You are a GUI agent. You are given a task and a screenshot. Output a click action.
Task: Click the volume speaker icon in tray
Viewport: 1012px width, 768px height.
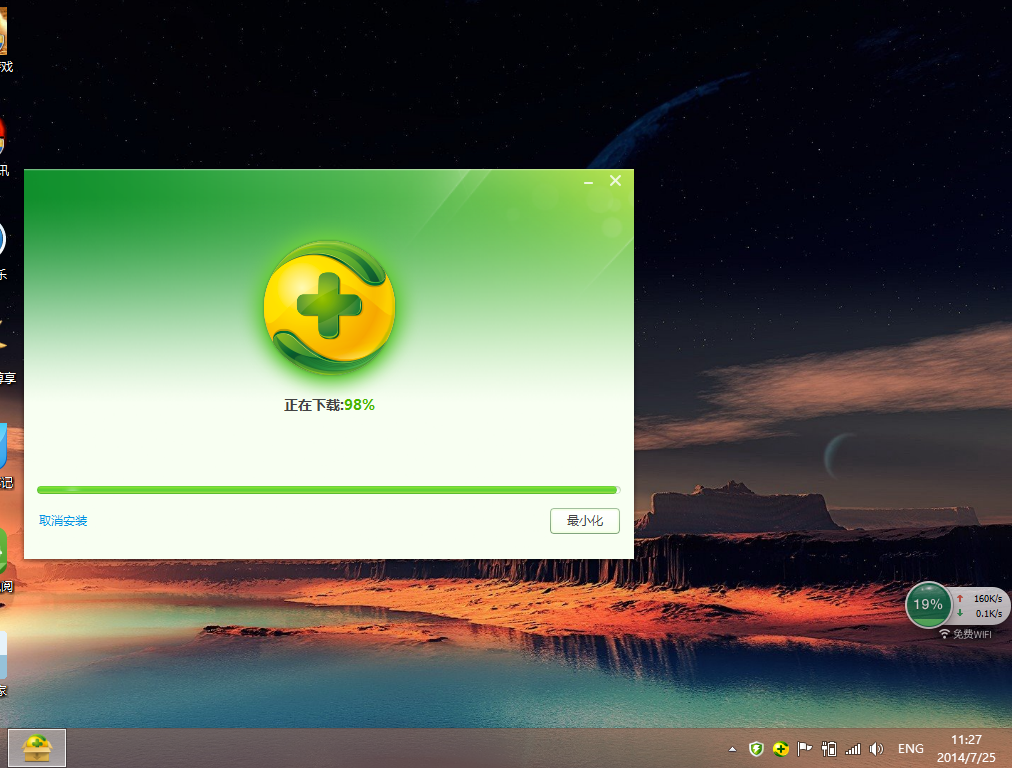(x=876, y=748)
